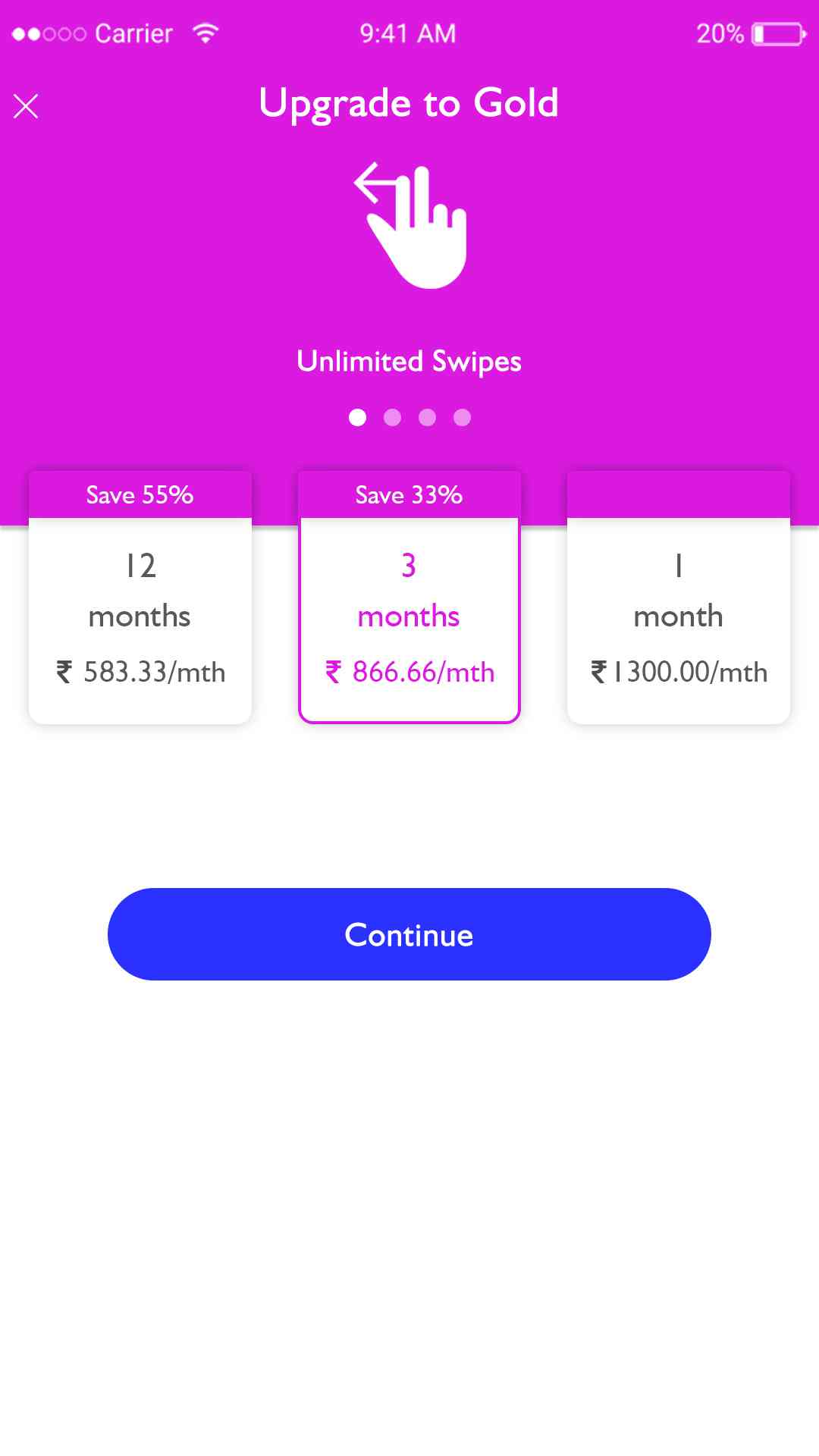819x1456 pixels.
Task: Go to the fourth carousel page dot
Action: (462, 418)
